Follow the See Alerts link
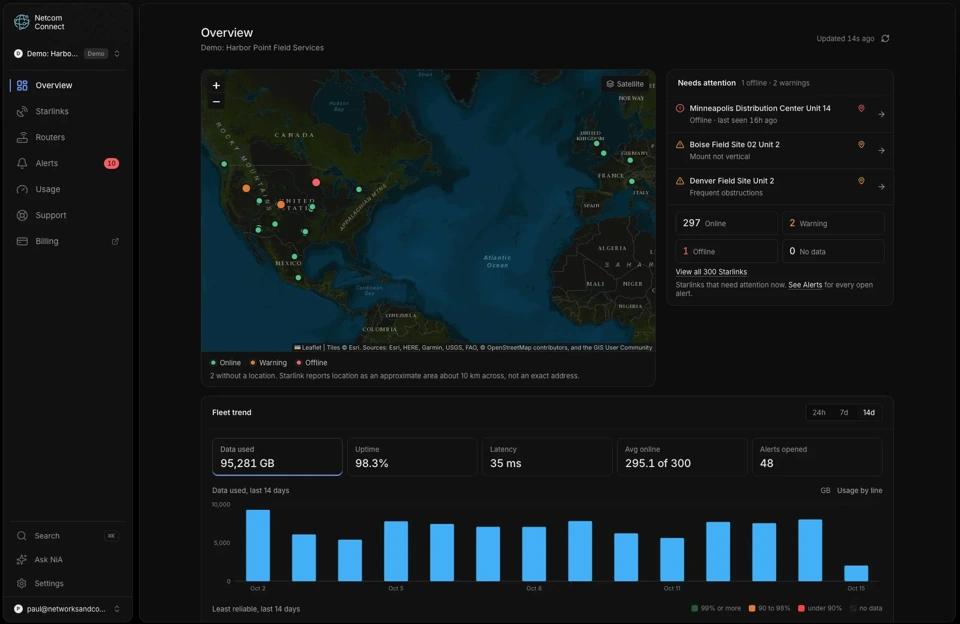The image size is (960, 624). pyautogui.click(x=804, y=285)
